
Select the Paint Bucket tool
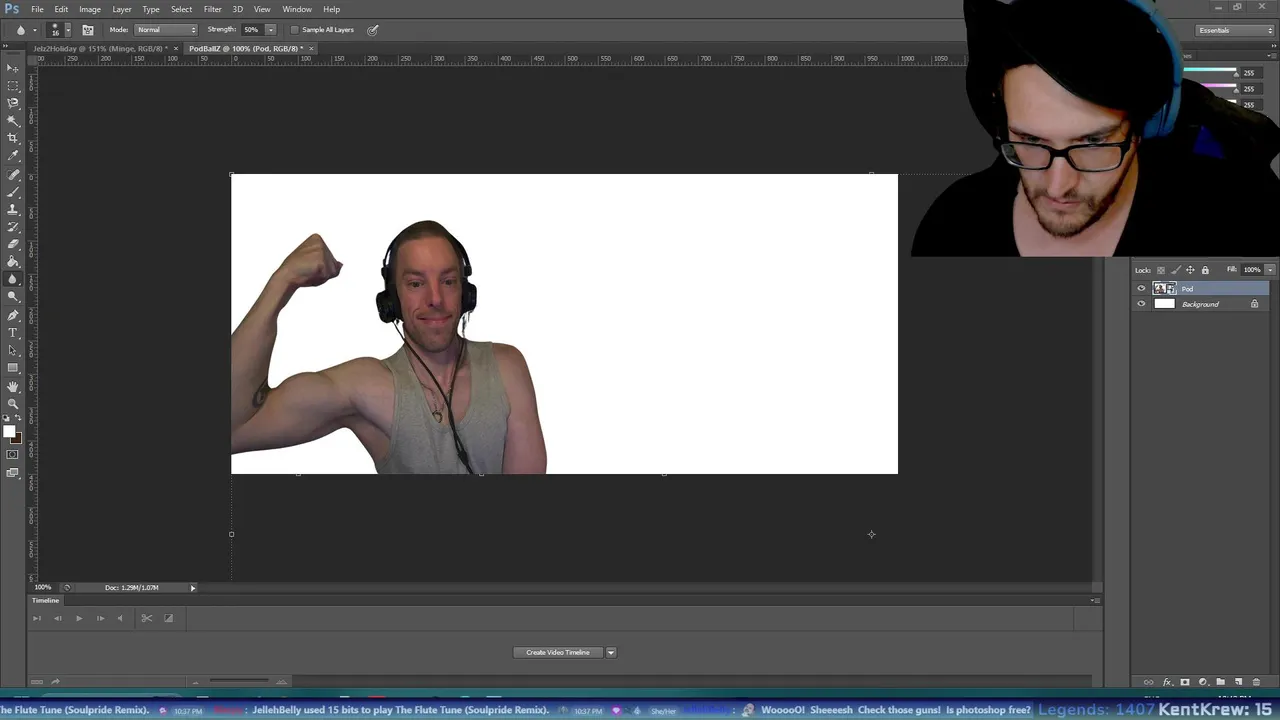13,262
